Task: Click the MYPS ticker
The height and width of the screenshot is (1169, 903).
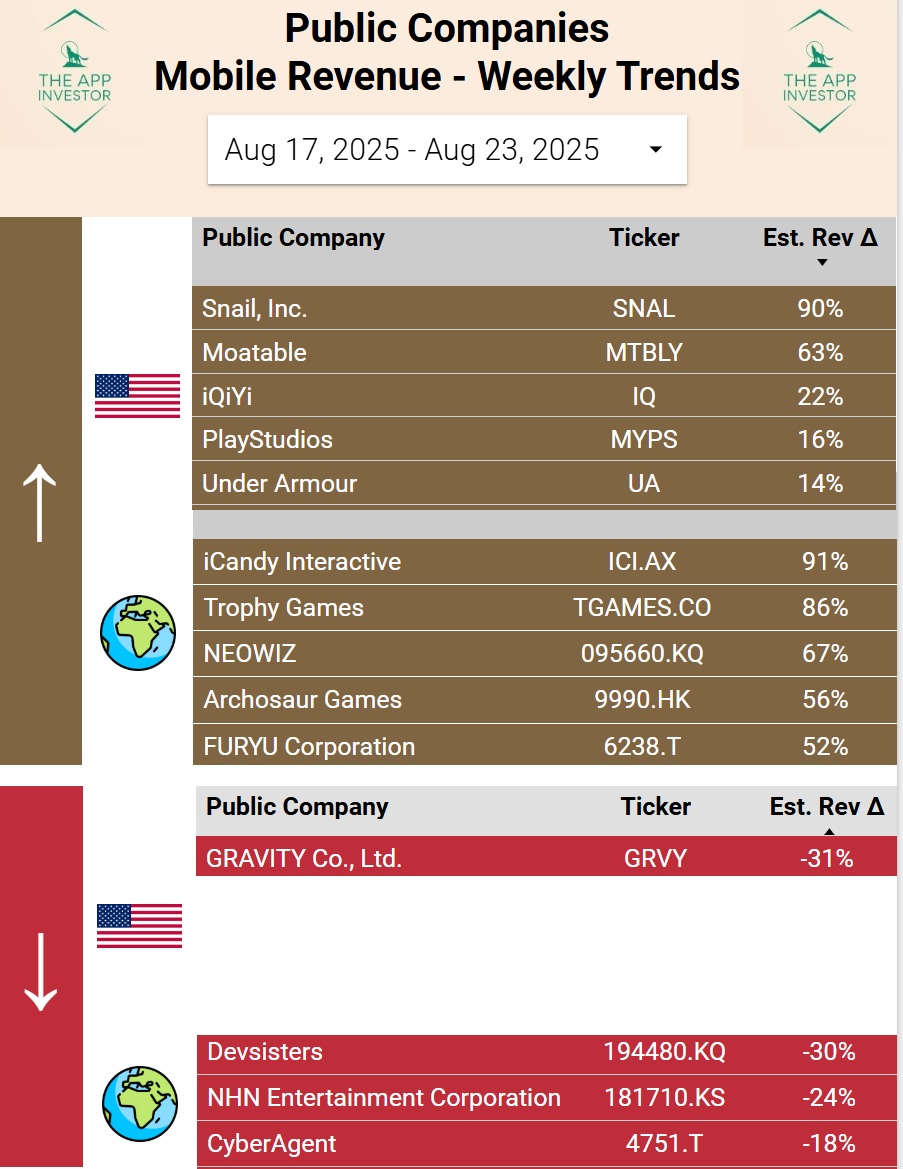Action: [x=644, y=440]
